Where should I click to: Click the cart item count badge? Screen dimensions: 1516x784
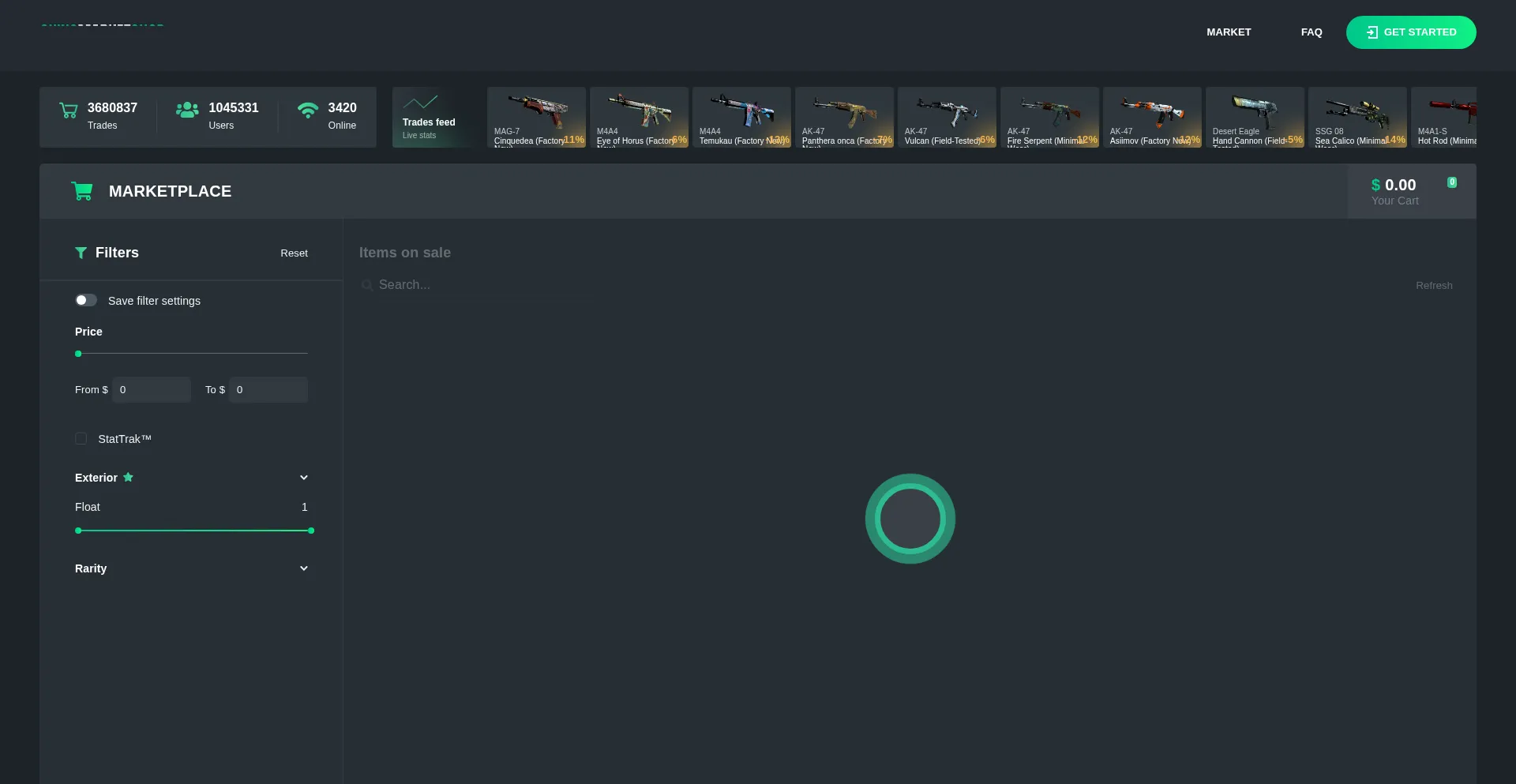click(x=1451, y=182)
